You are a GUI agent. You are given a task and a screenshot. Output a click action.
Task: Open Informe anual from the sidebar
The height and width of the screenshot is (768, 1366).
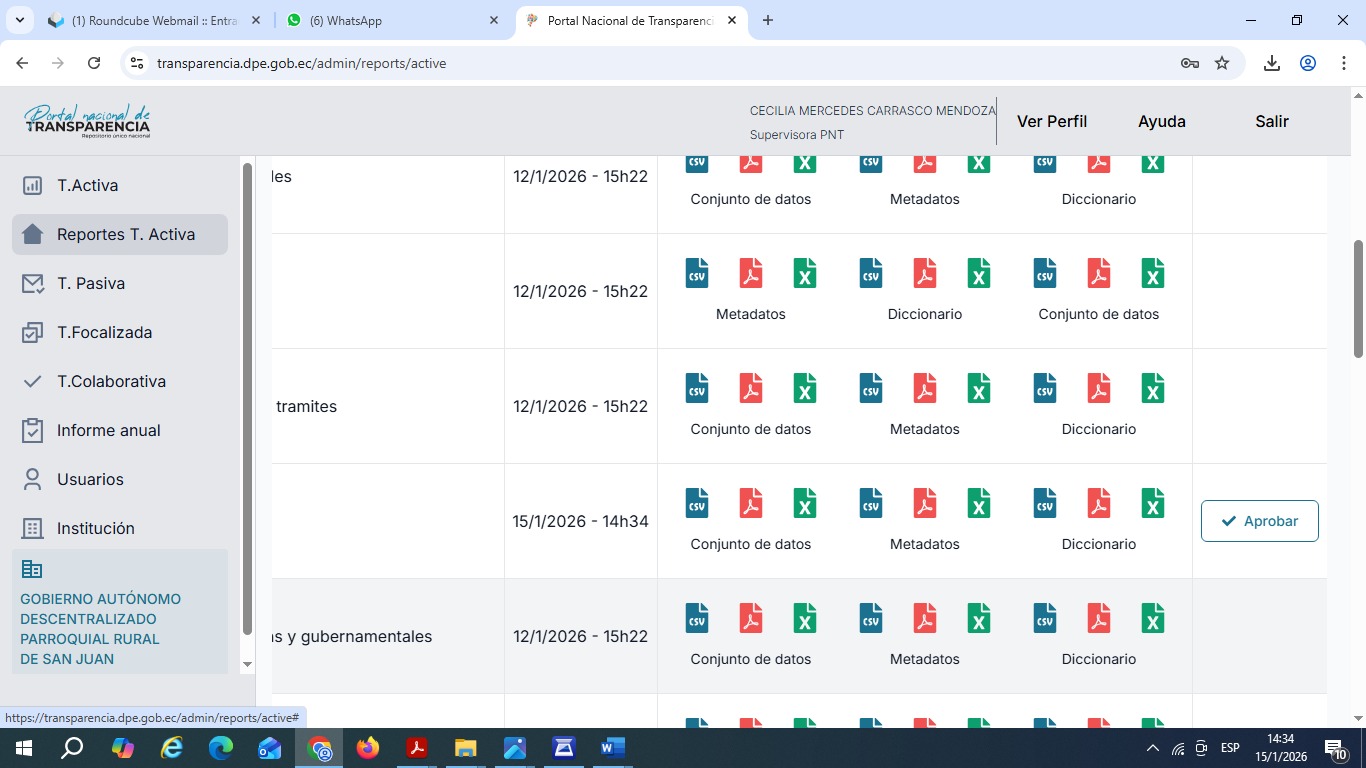pyautogui.click(x=108, y=430)
